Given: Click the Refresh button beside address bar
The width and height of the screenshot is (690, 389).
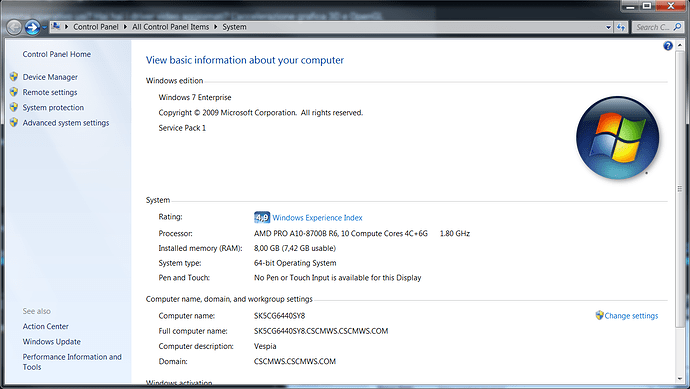Looking at the screenshot, I should pyautogui.click(x=620, y=27).
